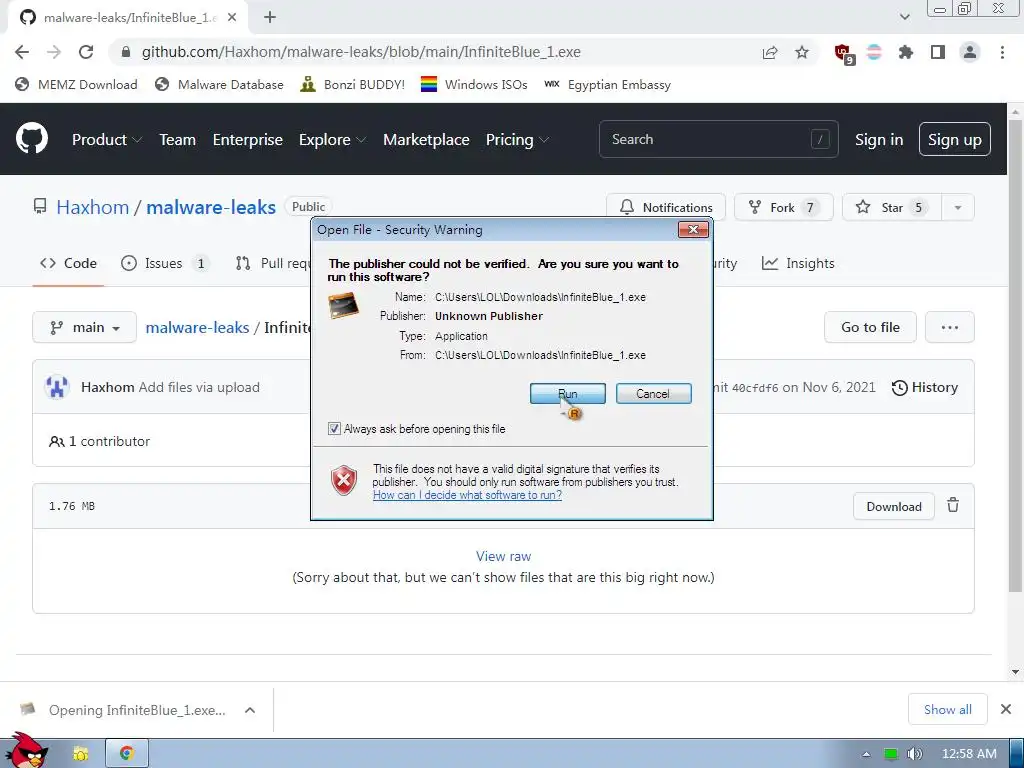Open the Enterprise nav item

point(248,139)
